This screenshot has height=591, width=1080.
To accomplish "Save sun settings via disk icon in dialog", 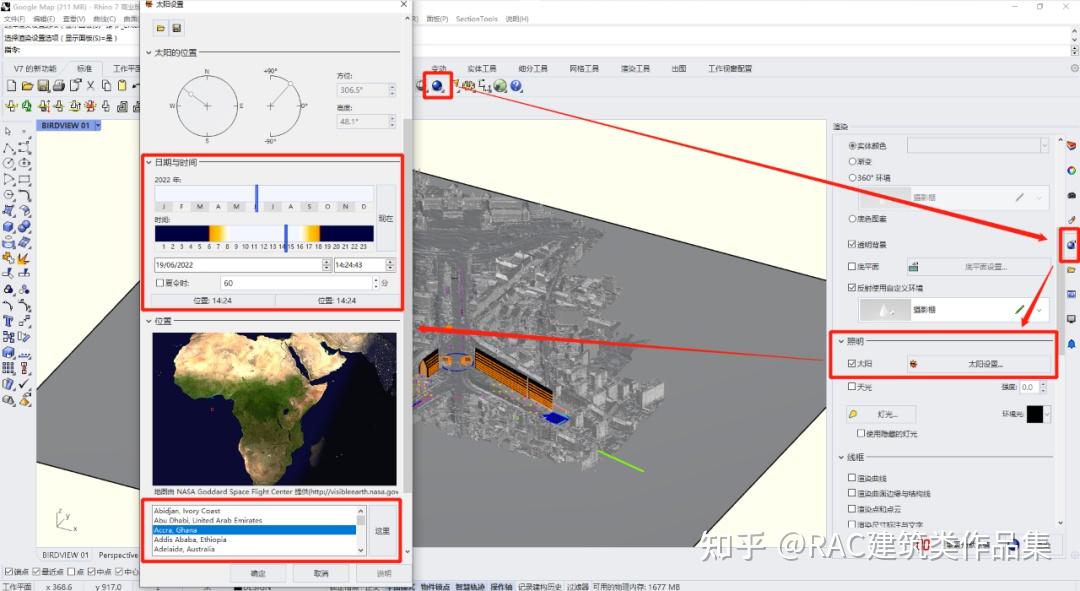I will [176, 28].
